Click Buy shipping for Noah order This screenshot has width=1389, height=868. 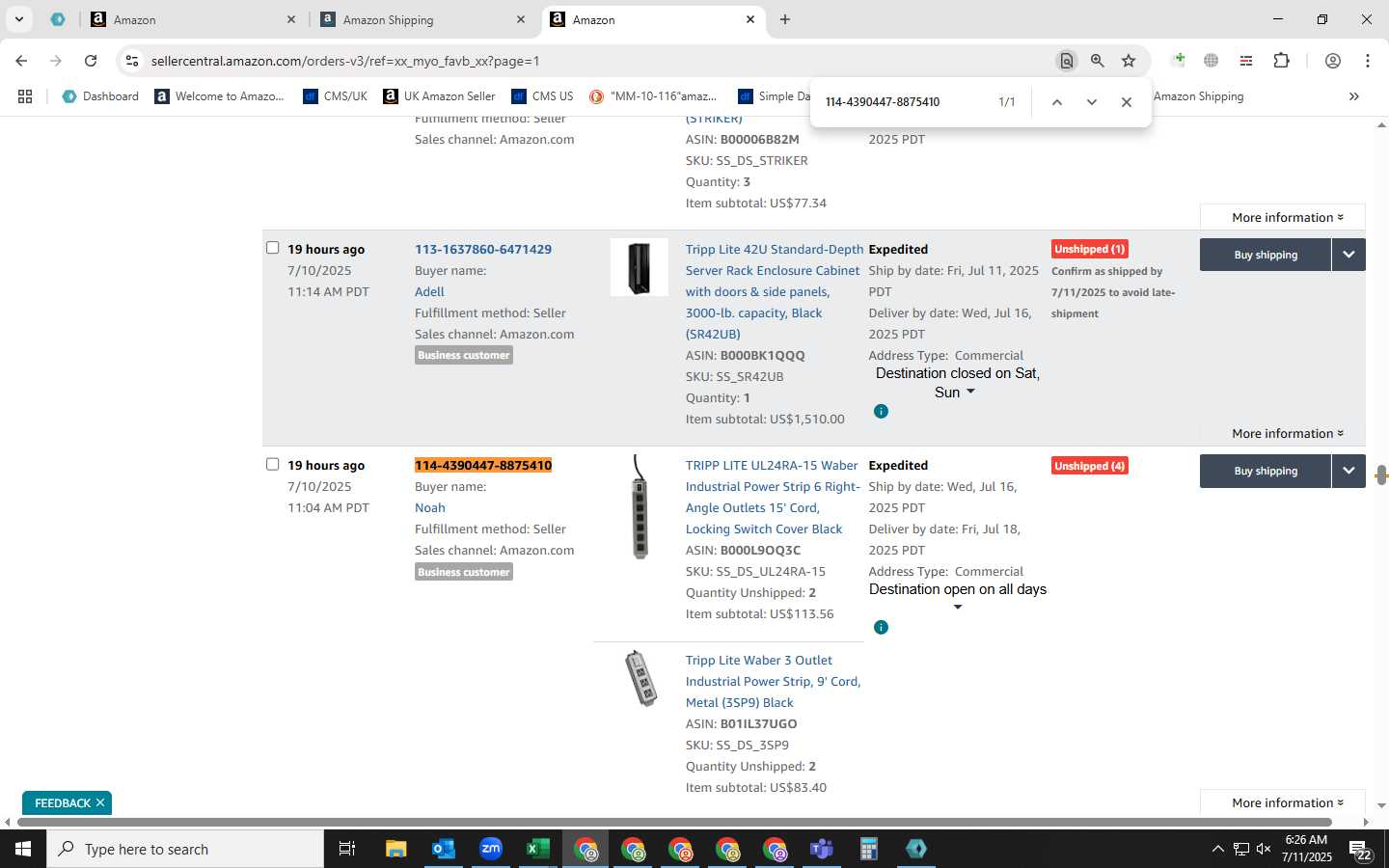pyautogui.click(x=1266, y=471)
